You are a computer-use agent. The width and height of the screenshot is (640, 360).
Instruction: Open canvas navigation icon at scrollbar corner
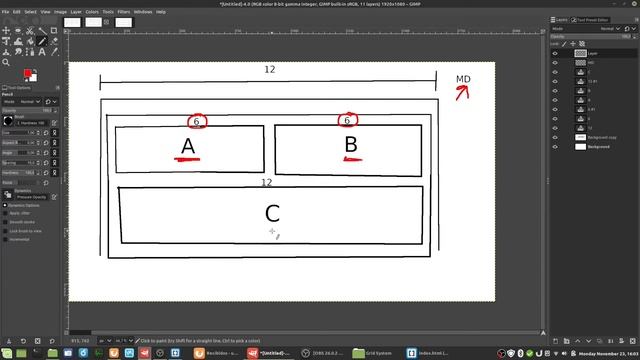543,333
